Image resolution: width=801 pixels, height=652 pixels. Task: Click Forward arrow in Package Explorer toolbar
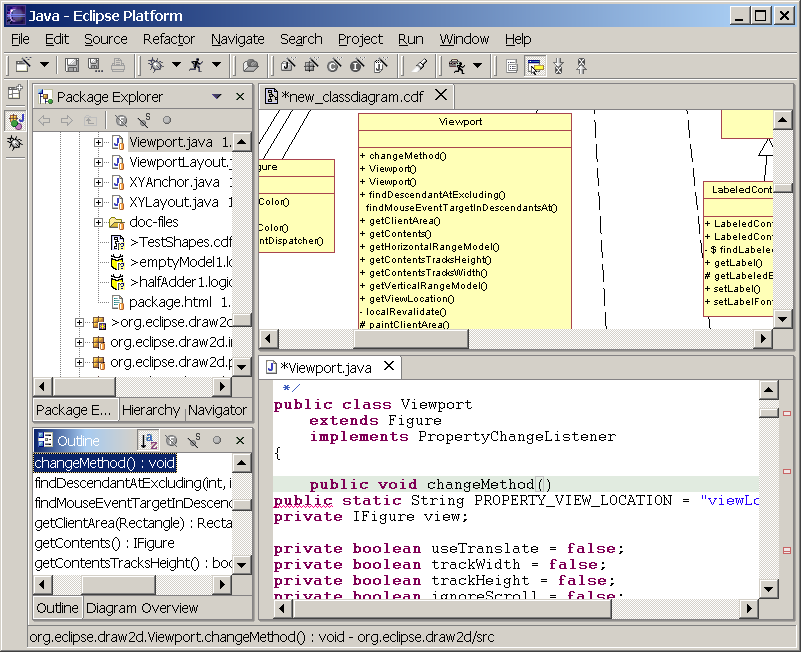[67, 121]
